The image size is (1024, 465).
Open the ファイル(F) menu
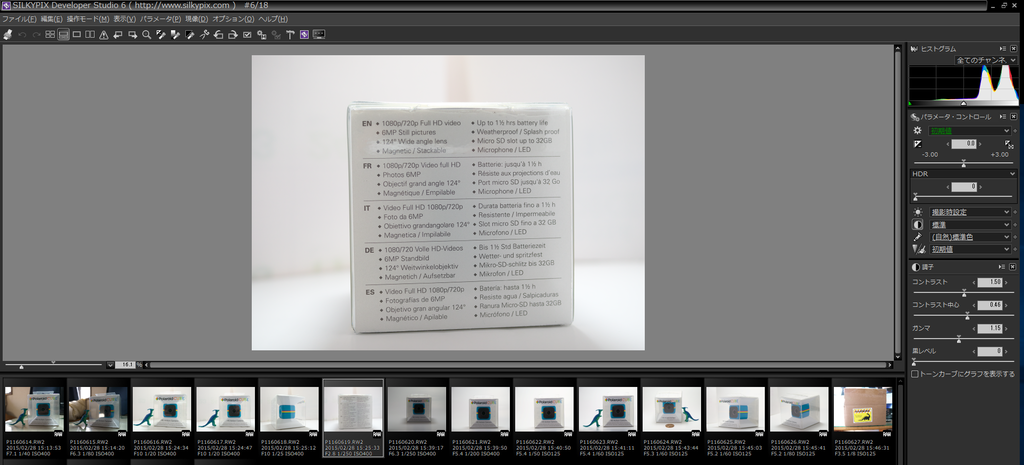pos(19,19)
